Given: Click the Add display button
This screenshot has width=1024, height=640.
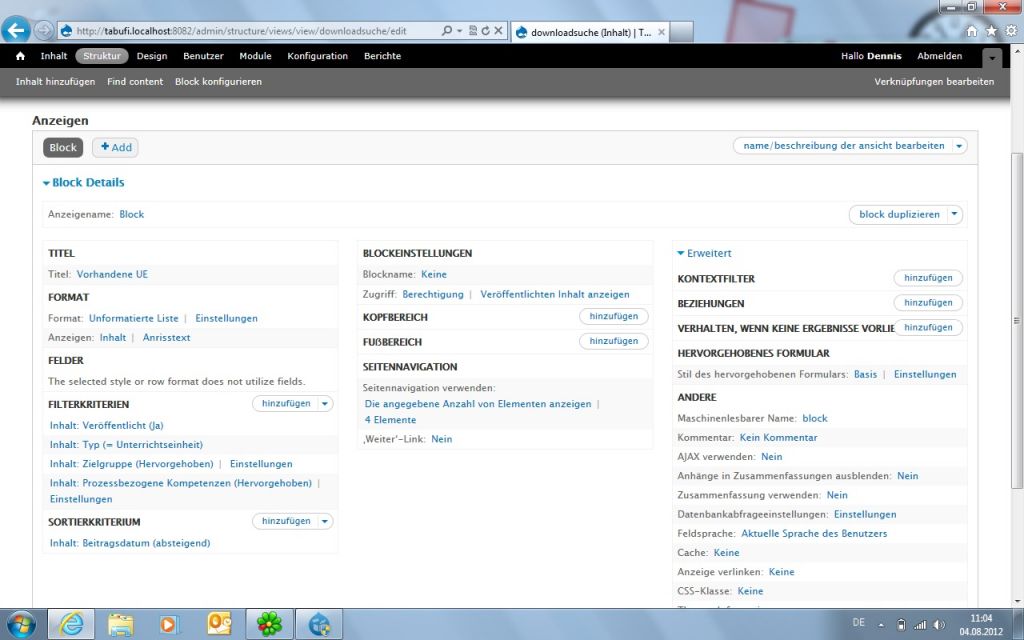Looking at the screenshot, I should [x=116, y=147].
